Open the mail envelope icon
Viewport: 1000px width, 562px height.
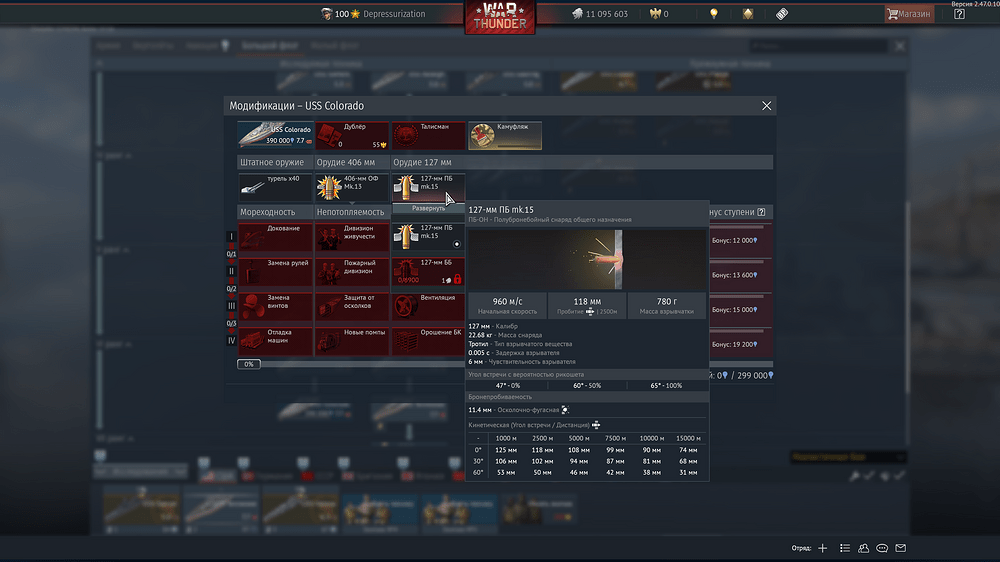pyautogui.click(x=901, y=548)
